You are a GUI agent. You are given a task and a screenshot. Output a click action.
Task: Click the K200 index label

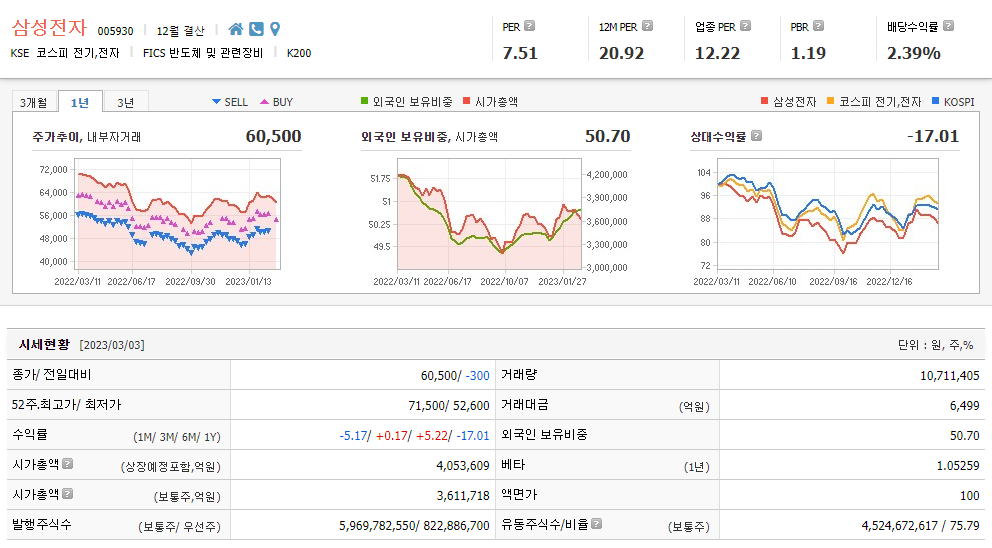click(x=299, y=53)
